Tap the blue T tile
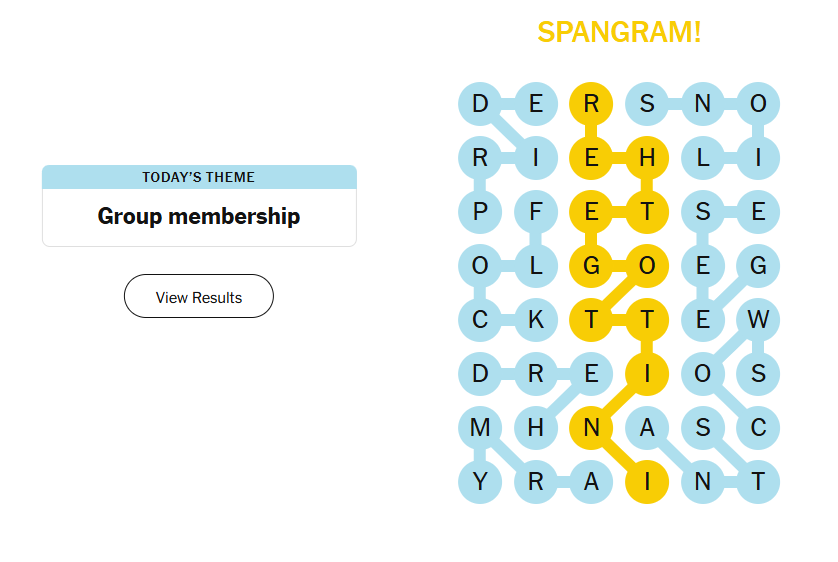838x562 pixels. 758,482
